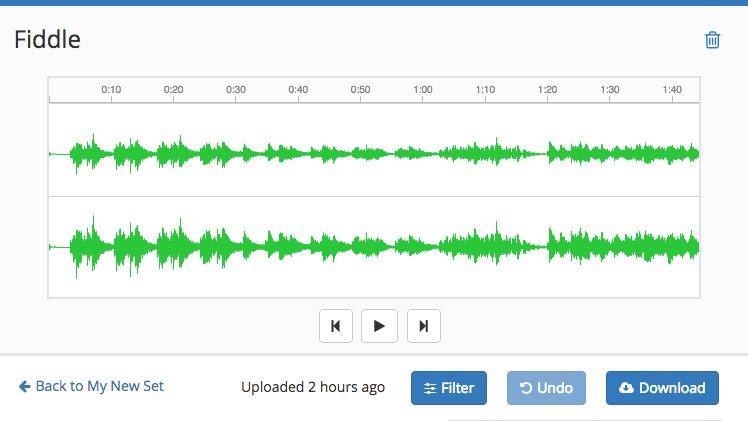The width and height of the screenshot is (748, 421).
Task: Undo the last change
Action: [546, 388]
